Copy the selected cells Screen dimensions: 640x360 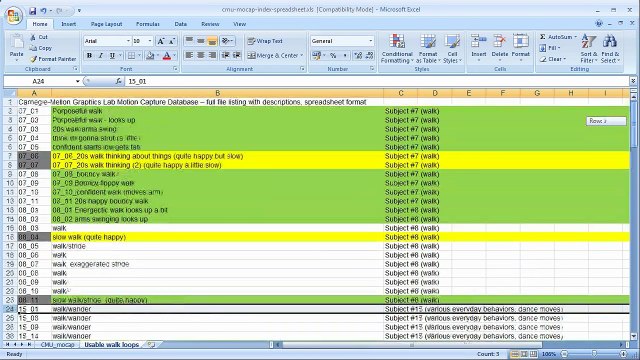coord(41,48)
